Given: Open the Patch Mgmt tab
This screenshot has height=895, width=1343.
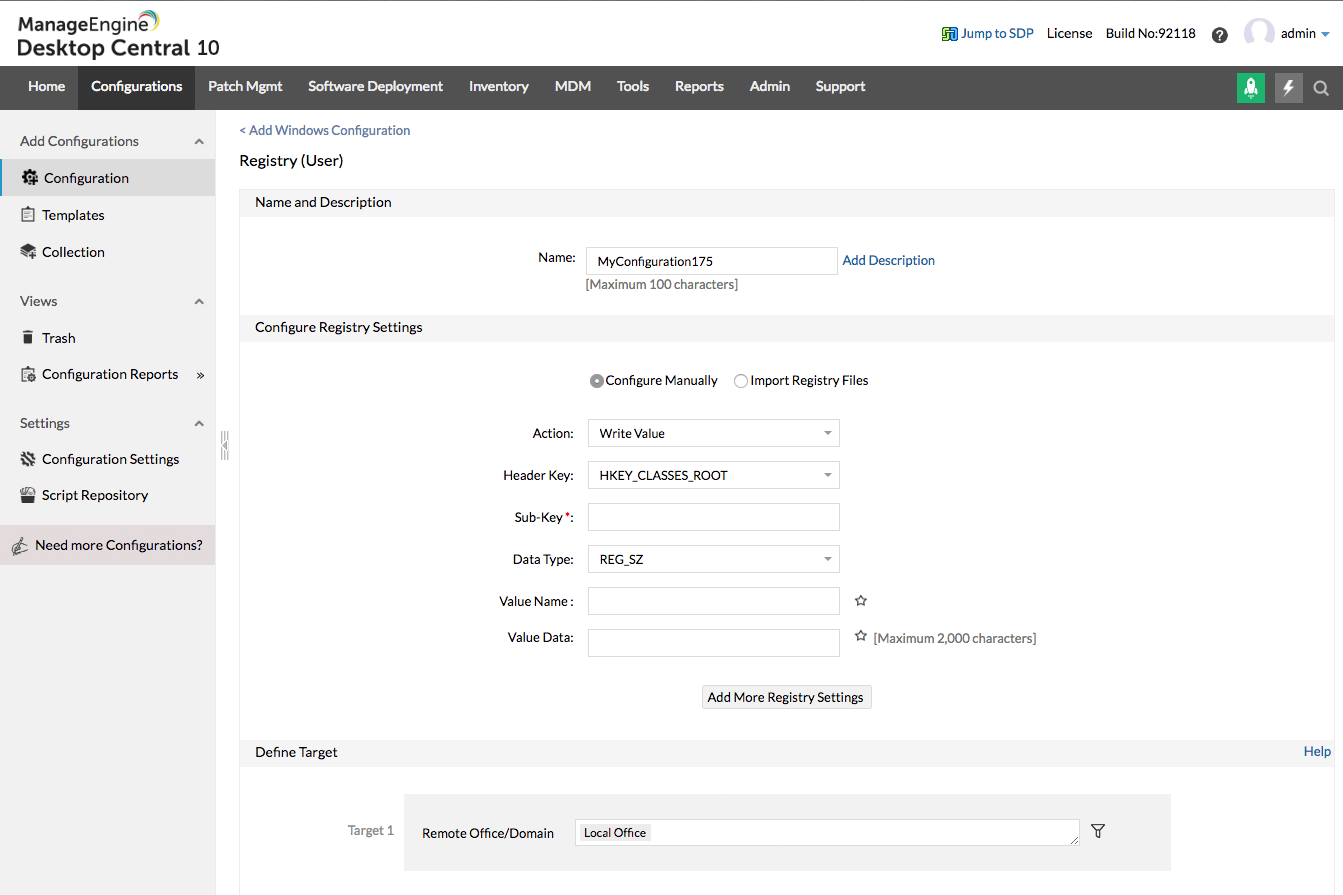Looking at the screenshot, I should (x=245, y=87).
